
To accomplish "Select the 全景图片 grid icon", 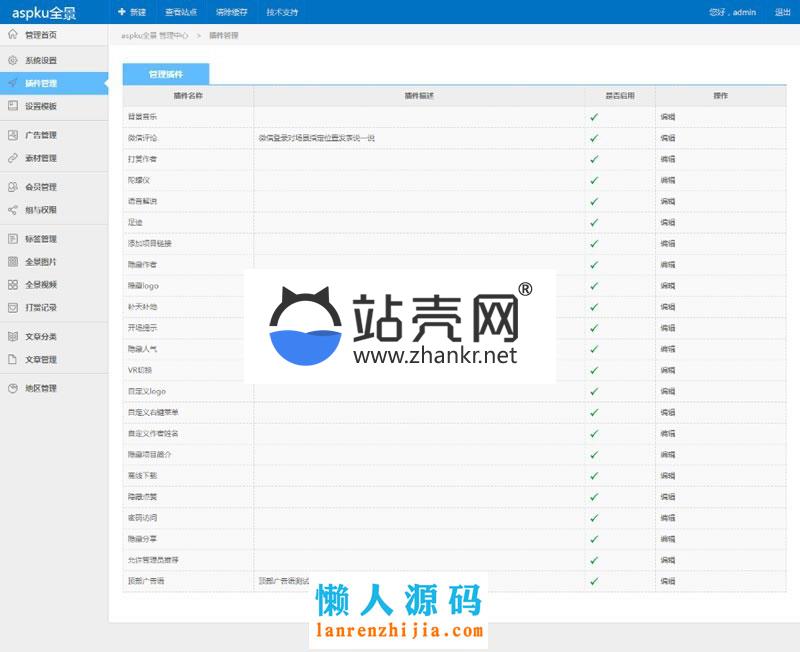I will (13, 262).
